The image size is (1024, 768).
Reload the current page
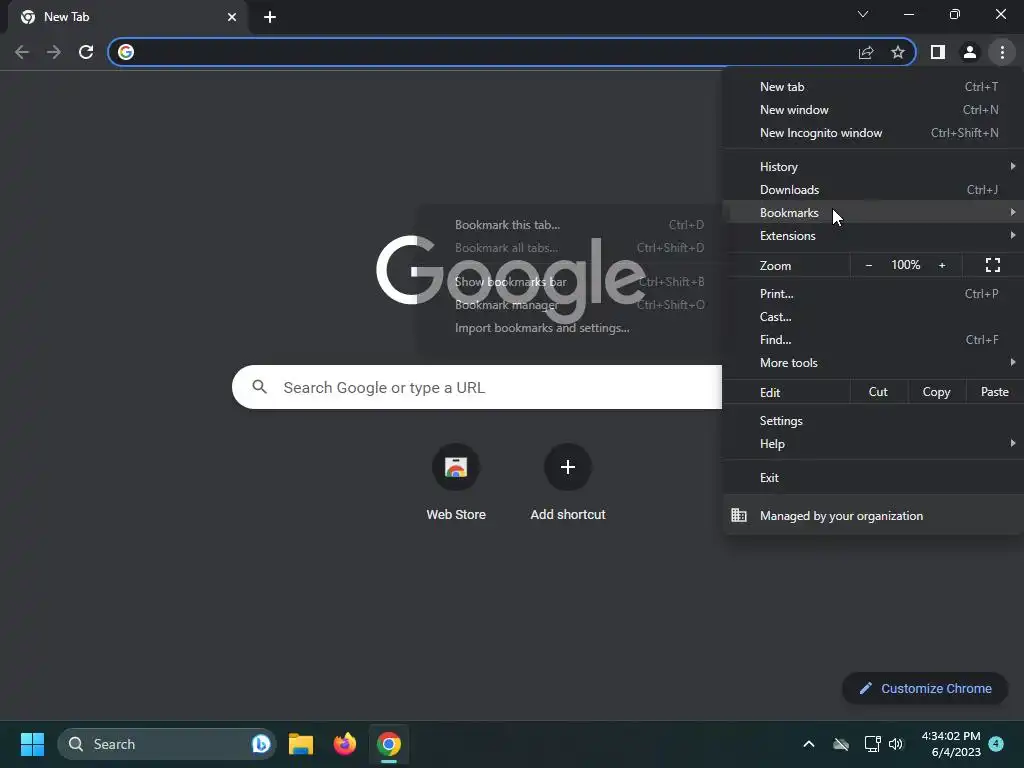(86, 52)
